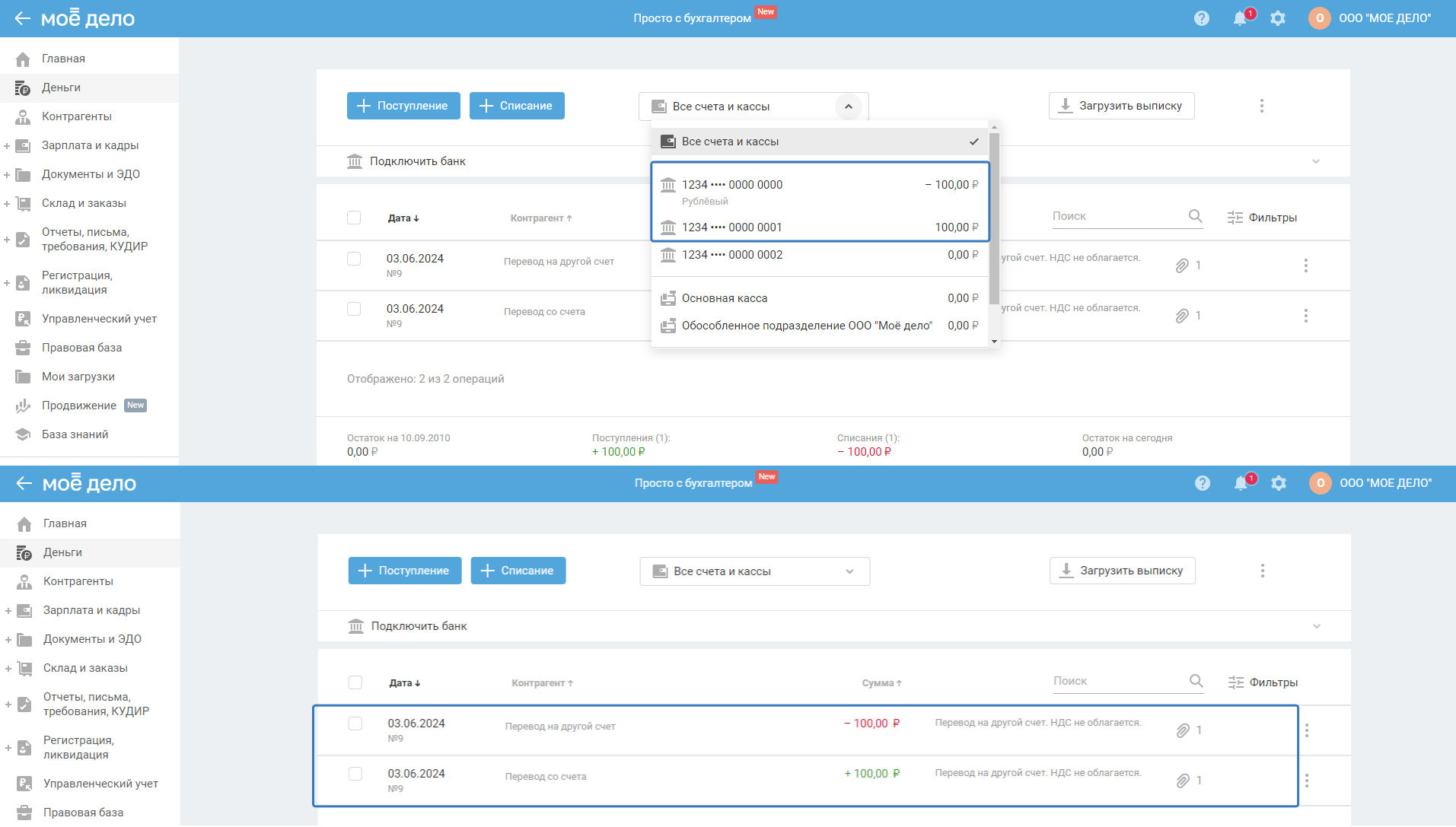The image size is (1456, 827).
Task: Click paperclip in the − 100,00 ₽ row
Action: click(x=1183, y=730)
